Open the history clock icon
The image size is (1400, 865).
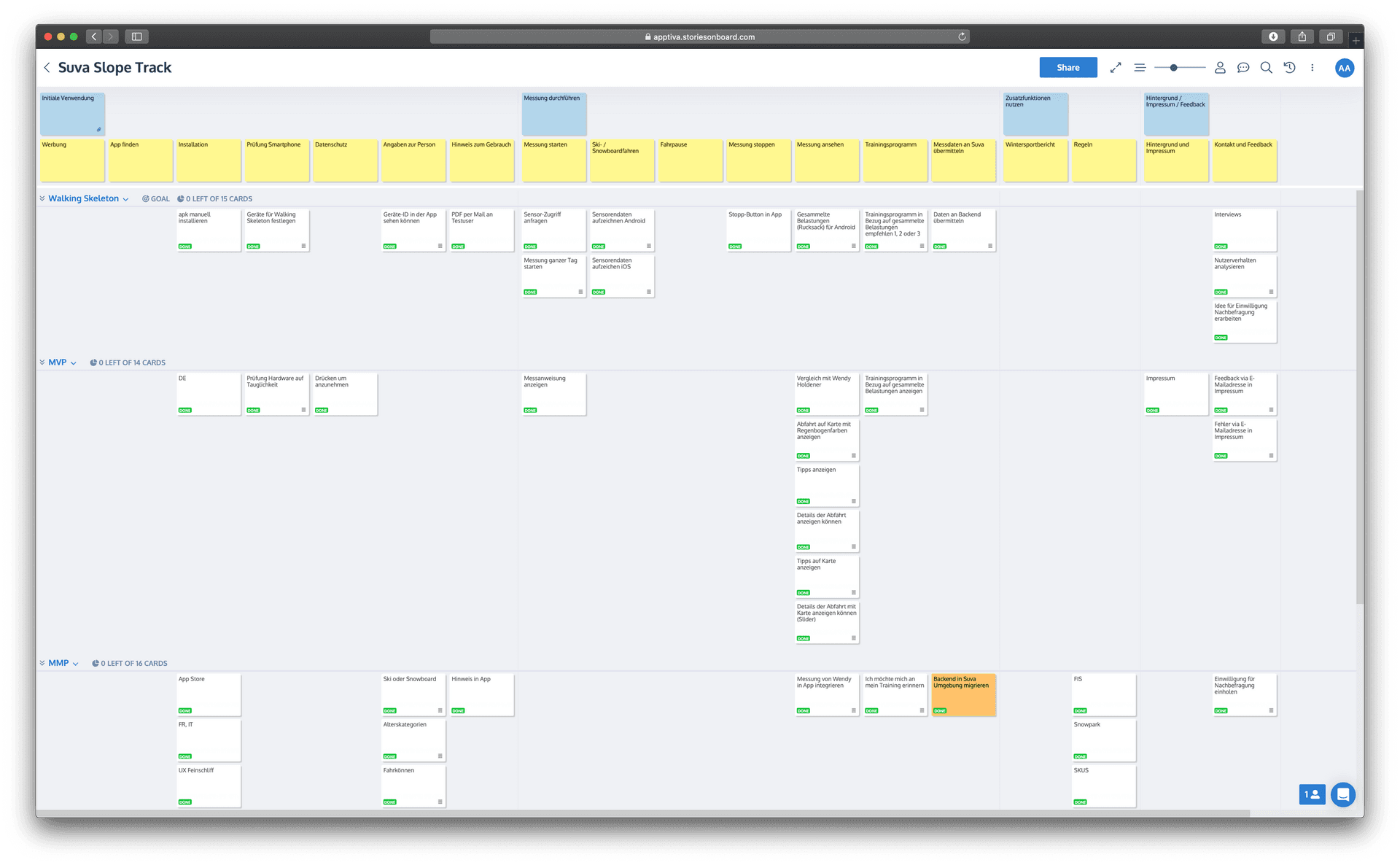point(1289,68)
